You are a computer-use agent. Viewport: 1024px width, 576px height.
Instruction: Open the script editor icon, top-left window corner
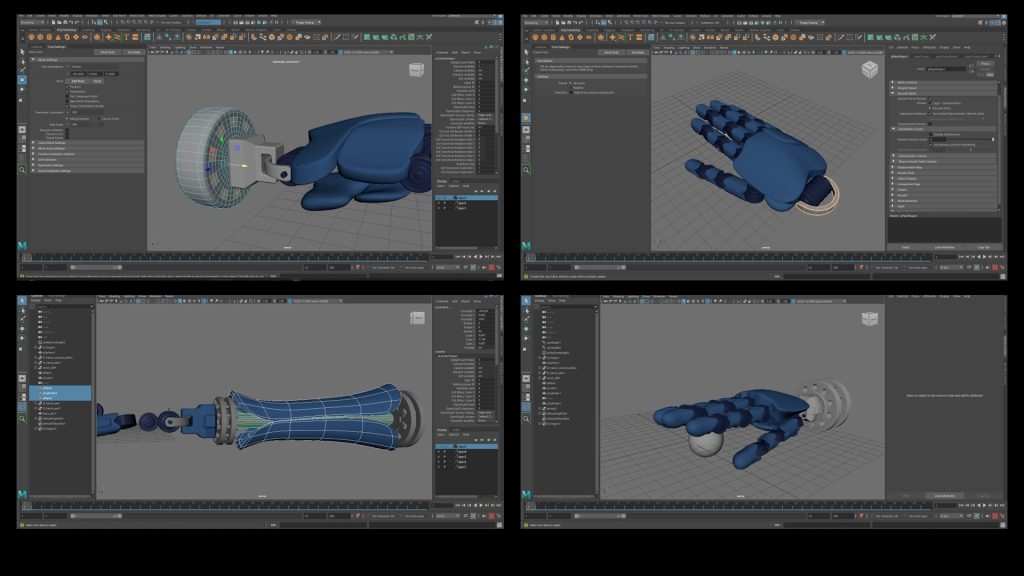click(499, 276)
